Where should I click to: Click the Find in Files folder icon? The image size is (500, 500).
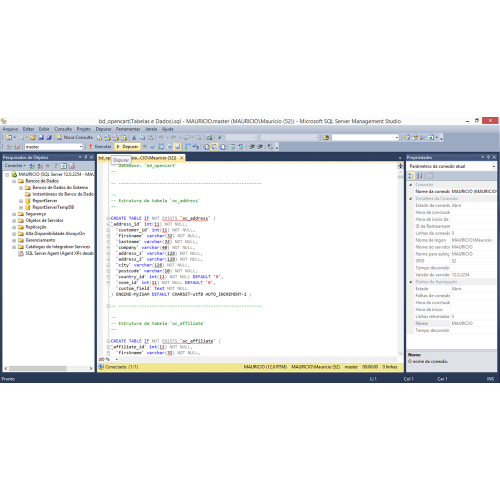326,137
